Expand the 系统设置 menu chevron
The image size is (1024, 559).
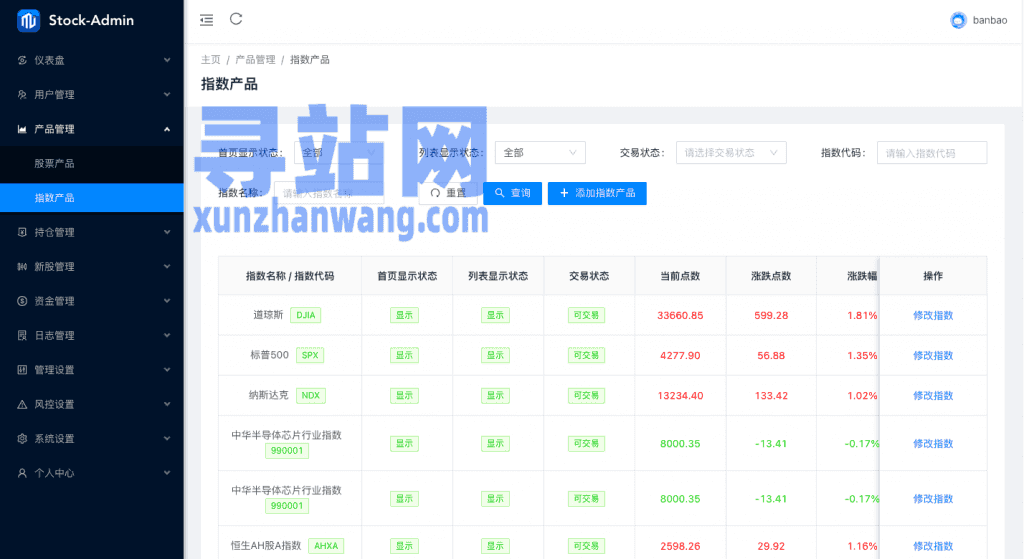click(x=167, y=439)
